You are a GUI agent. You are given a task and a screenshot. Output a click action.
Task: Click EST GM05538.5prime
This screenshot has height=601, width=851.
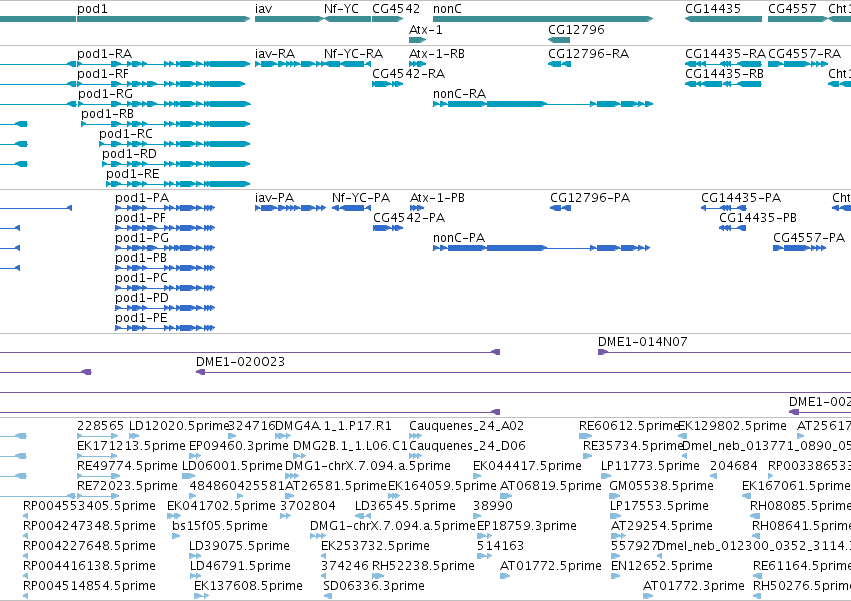(662, 486)
